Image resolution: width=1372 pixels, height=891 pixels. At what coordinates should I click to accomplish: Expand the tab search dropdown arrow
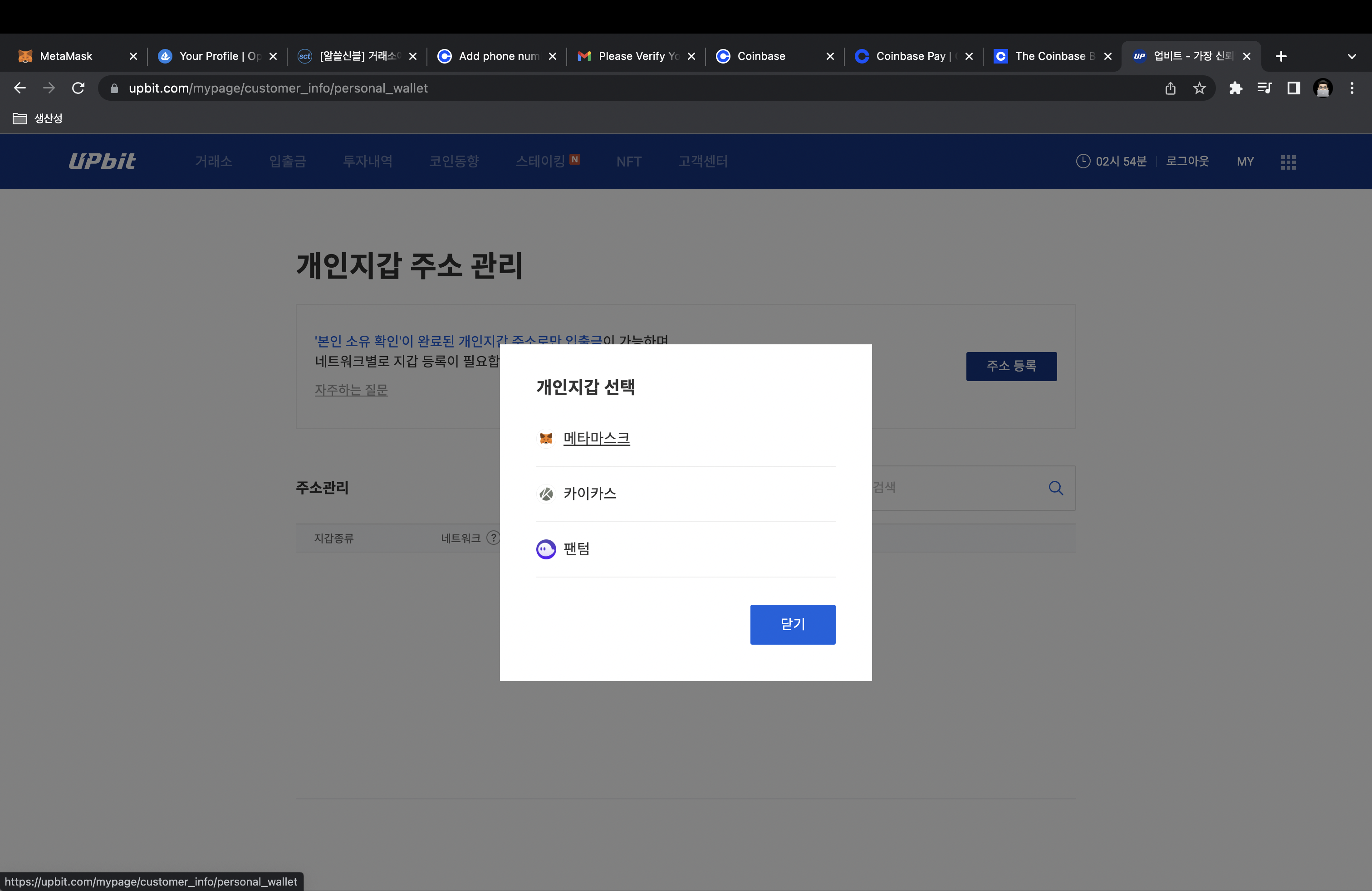(1352, 56)
